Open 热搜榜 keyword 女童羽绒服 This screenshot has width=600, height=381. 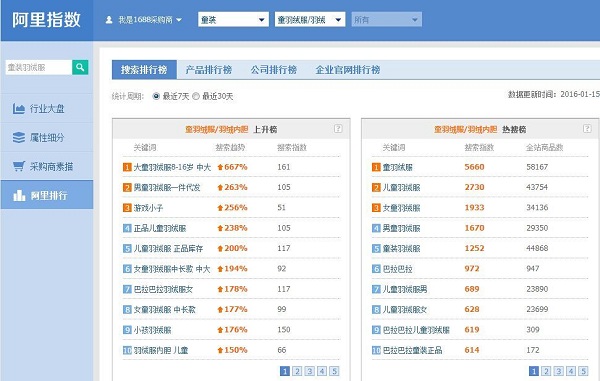(401, 208)
